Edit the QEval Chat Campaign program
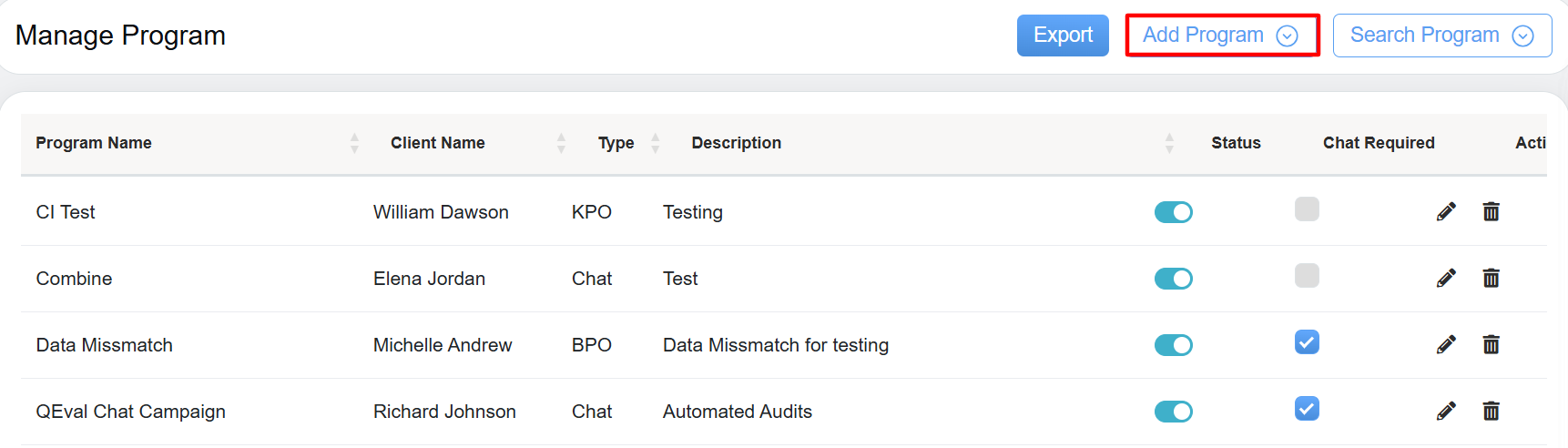1568x448 pixels. (x=1446, y=412)
